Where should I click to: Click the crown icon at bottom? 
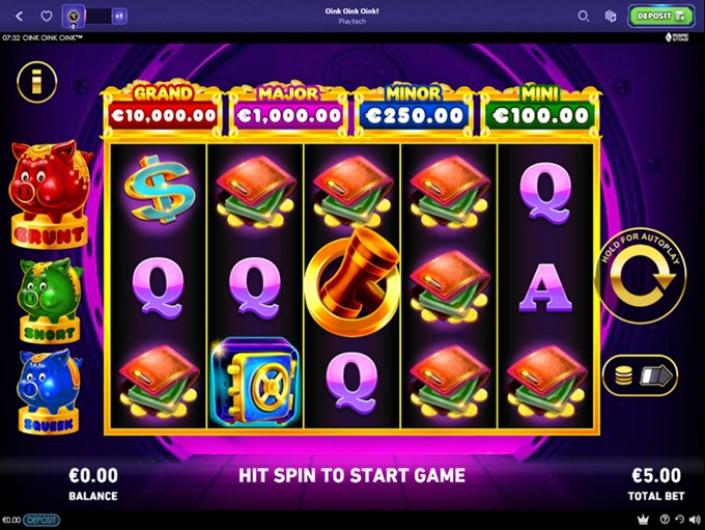pos(643,520)
